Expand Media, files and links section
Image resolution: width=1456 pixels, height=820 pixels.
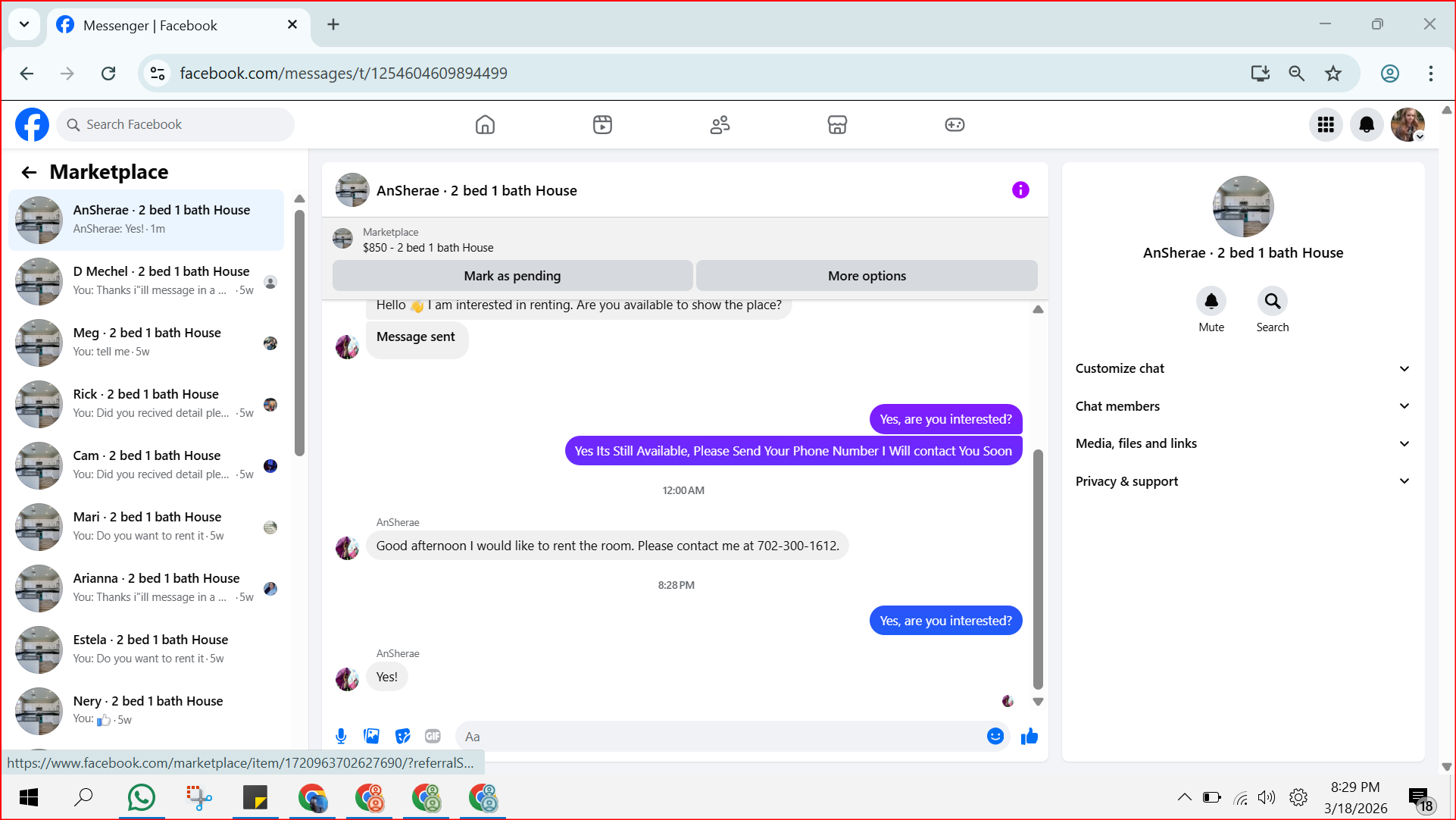pos(1242,443)
